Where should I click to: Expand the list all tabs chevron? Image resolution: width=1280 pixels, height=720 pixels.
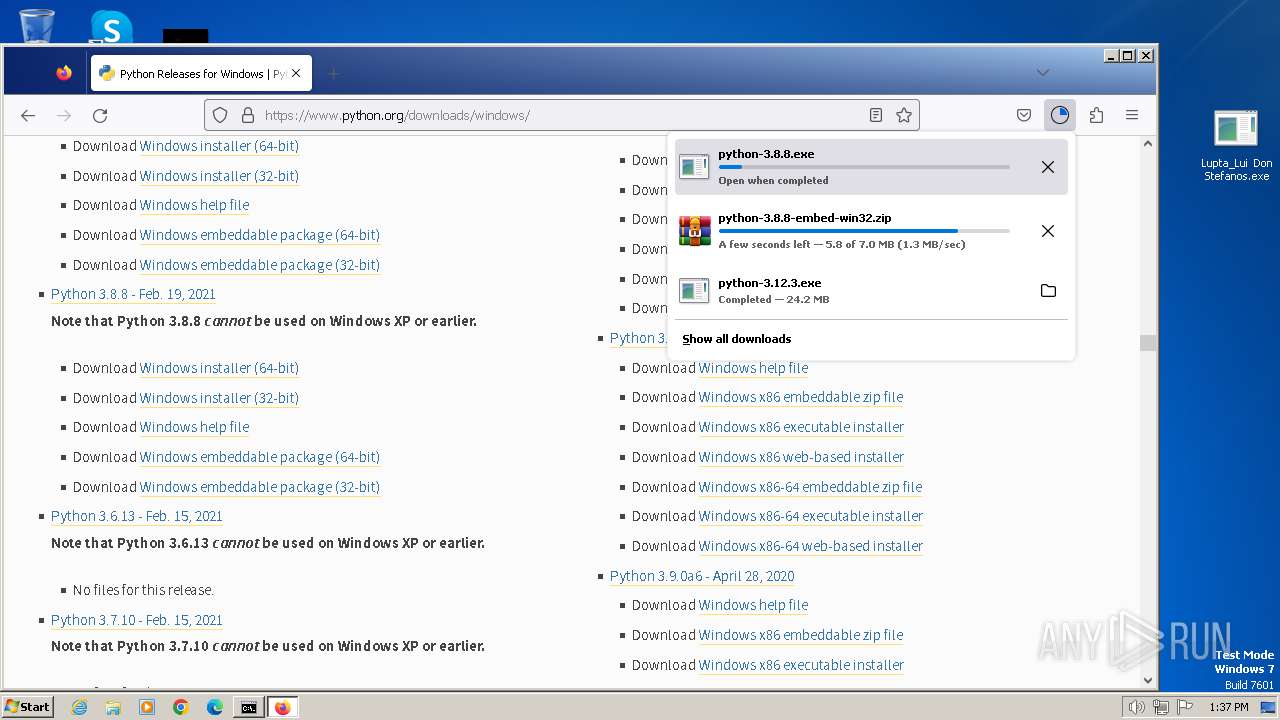[x=1043, y=72]
